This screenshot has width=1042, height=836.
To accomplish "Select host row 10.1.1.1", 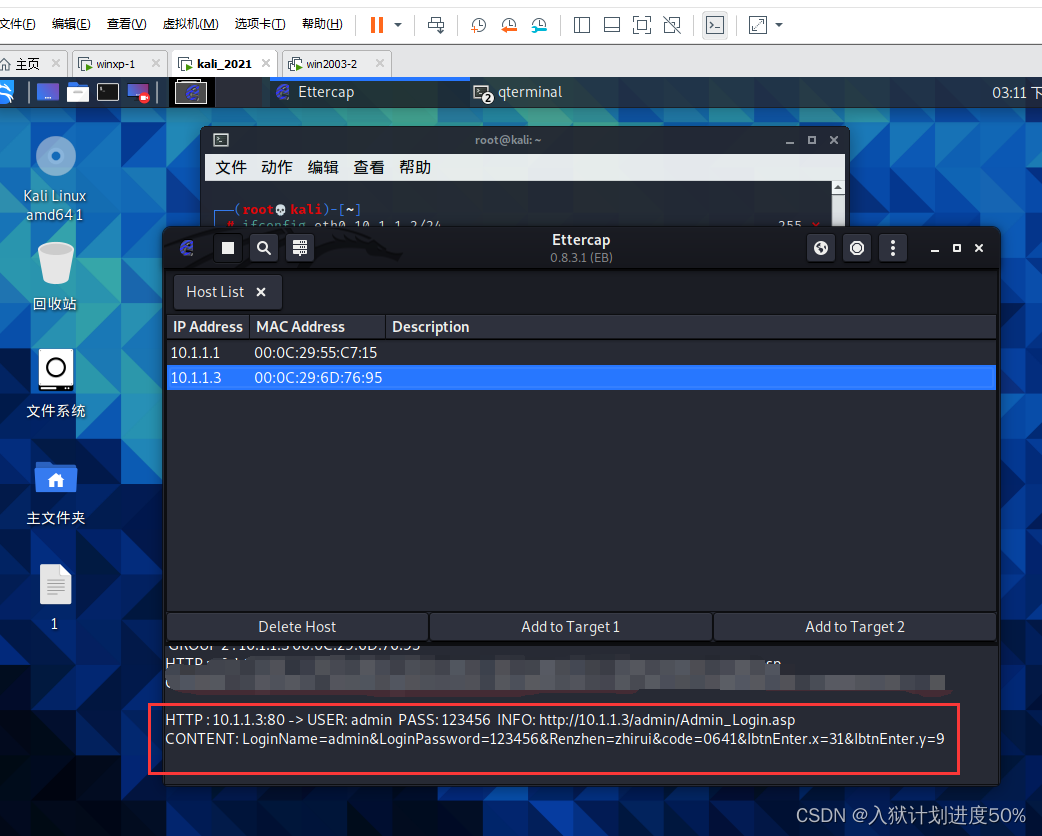I will [x=581, y=353].
